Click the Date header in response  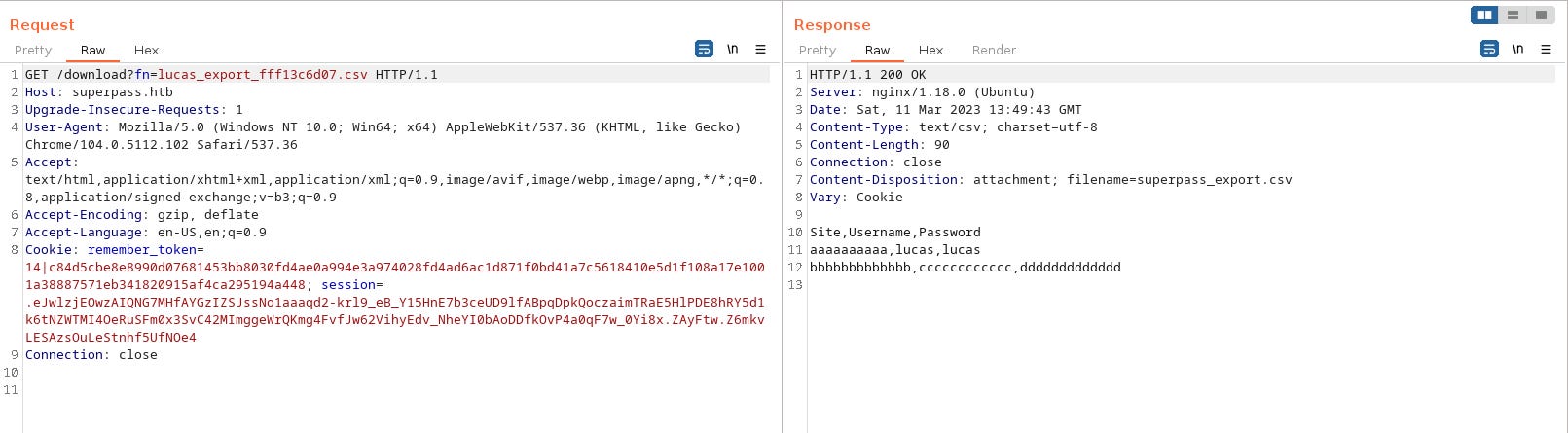click(x=946, y=110)
